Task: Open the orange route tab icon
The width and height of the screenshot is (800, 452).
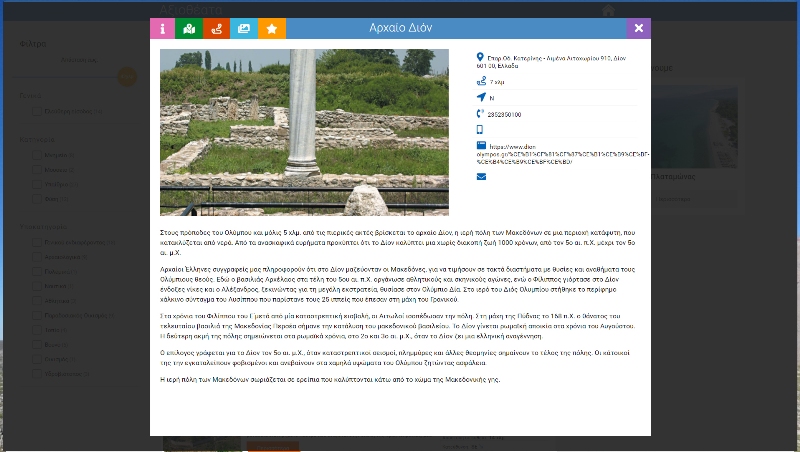Action: coord(217,29)
